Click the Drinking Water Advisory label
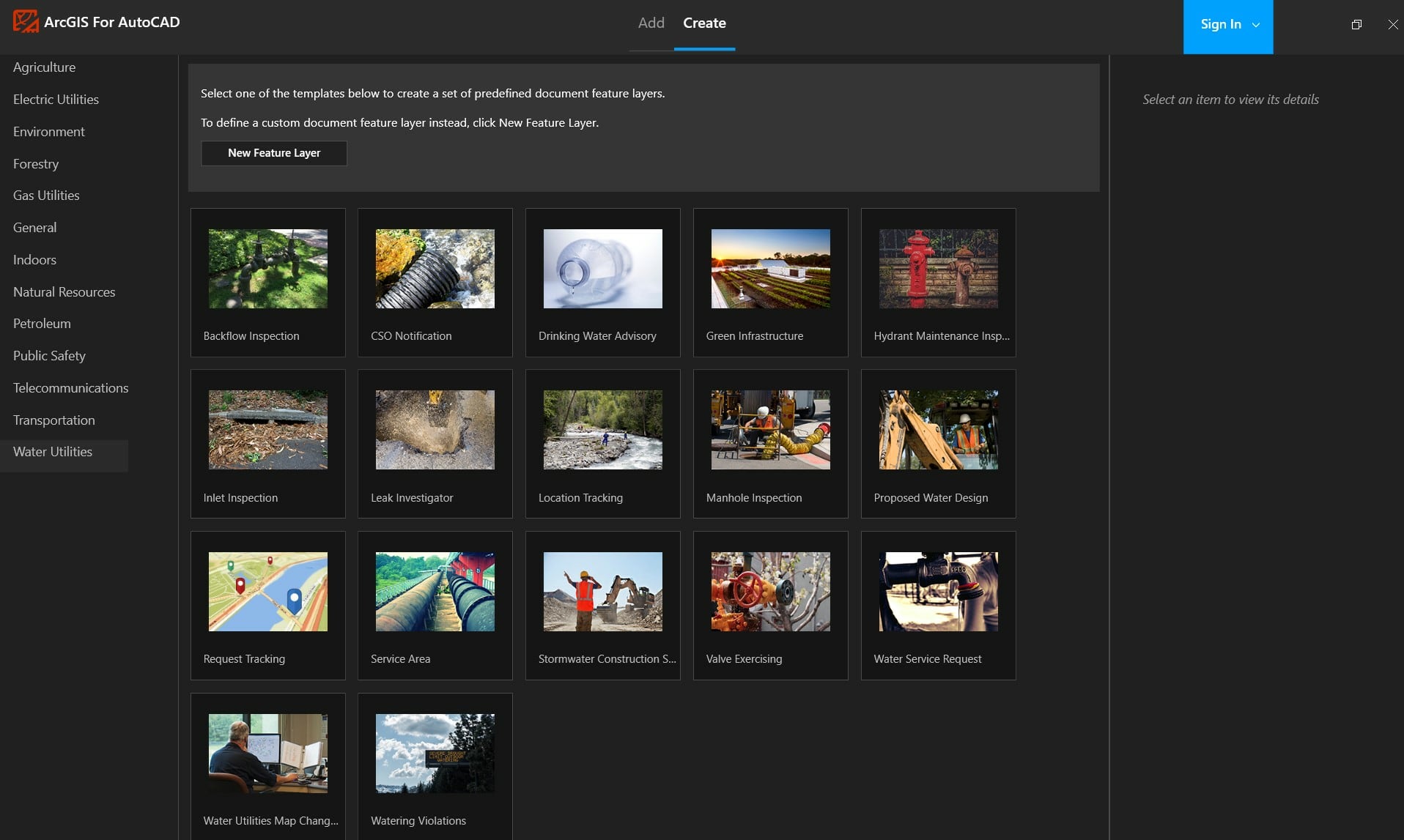The width and height of the screenshot is (1404, 840). (x=597, y=336)
